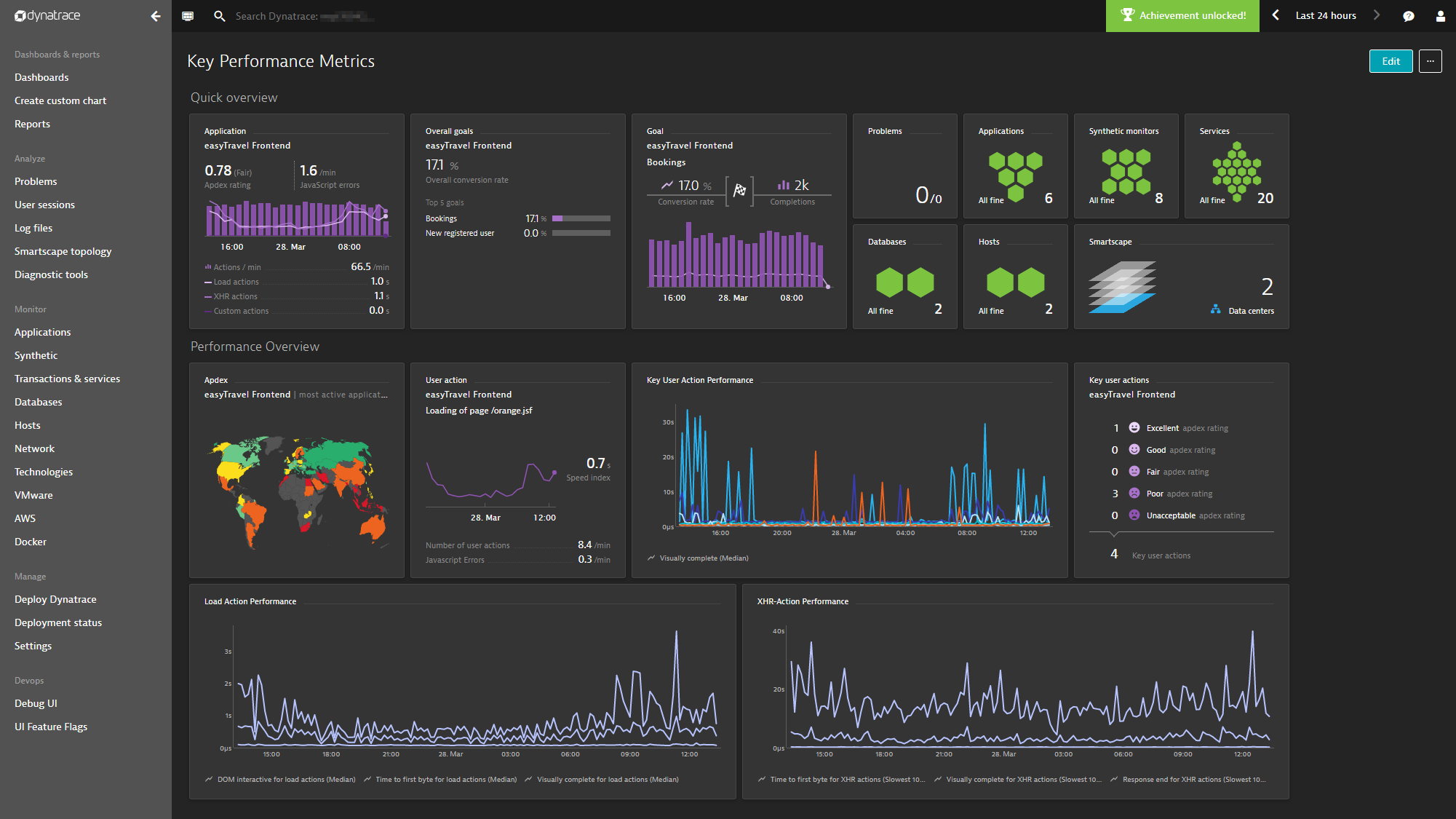
Task: Open the dashboard more options menu
Action: pos(1430,61)
